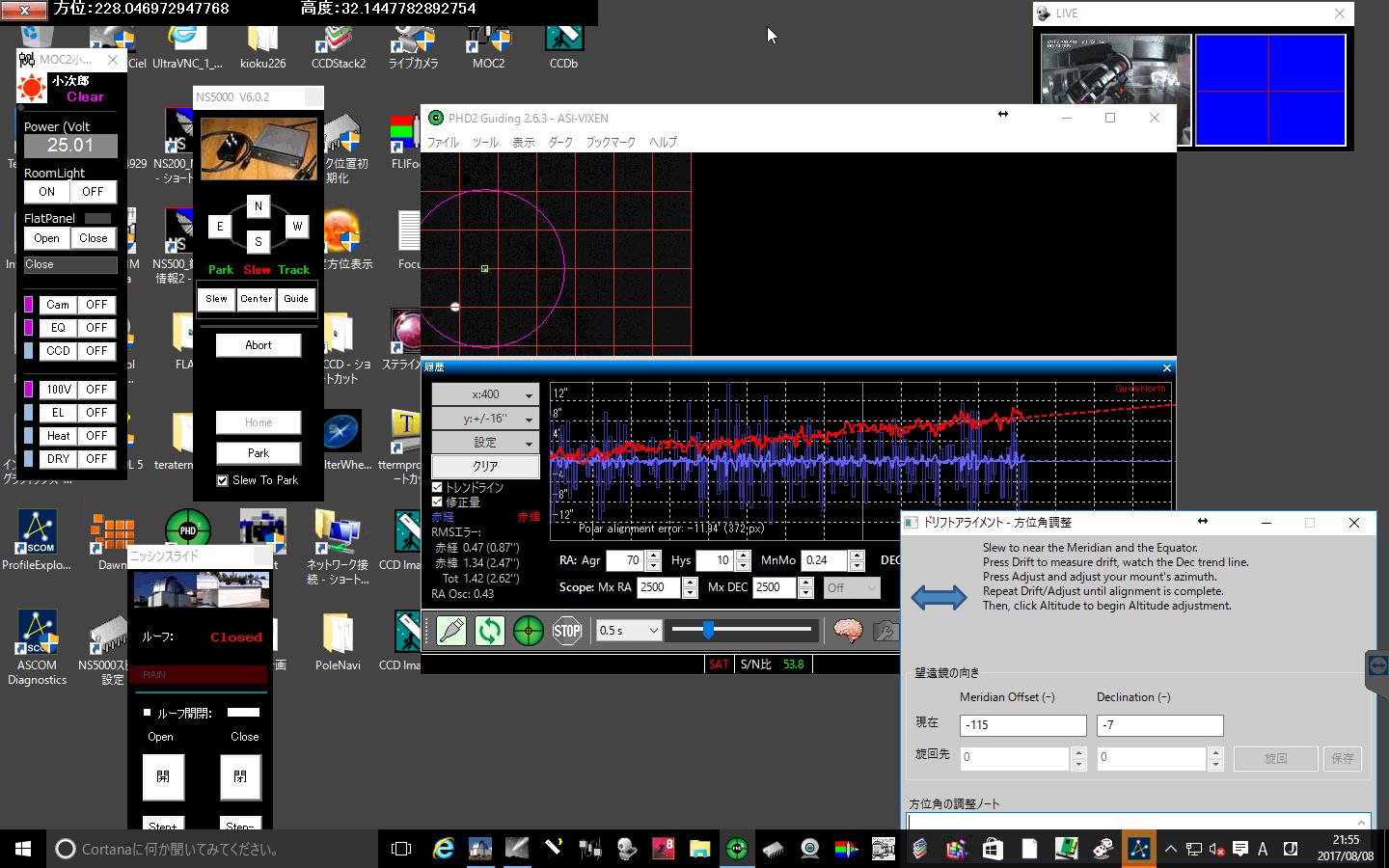Click the Declination 現在 field
Screen dimensions: 1389x868
tap(1159, 725)
